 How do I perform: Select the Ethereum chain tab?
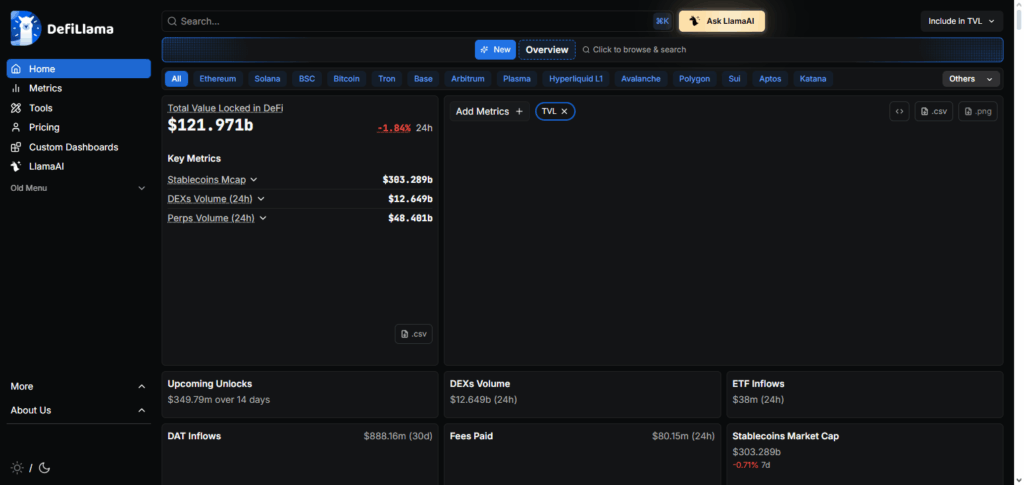tap(217, 79)
